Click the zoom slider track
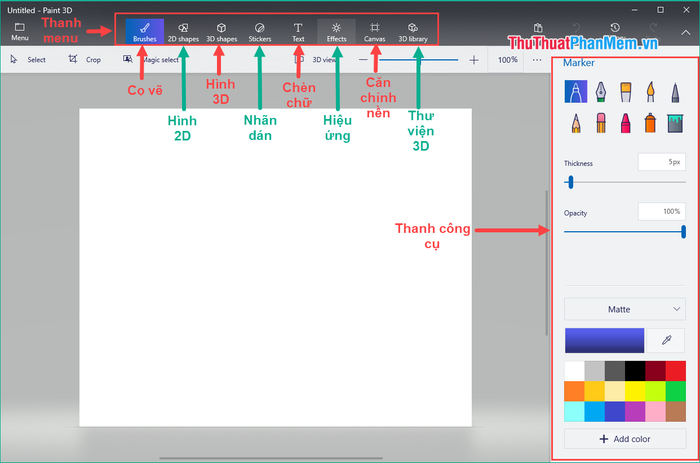This screenshot has height=463, width=700. coord(418,60)
